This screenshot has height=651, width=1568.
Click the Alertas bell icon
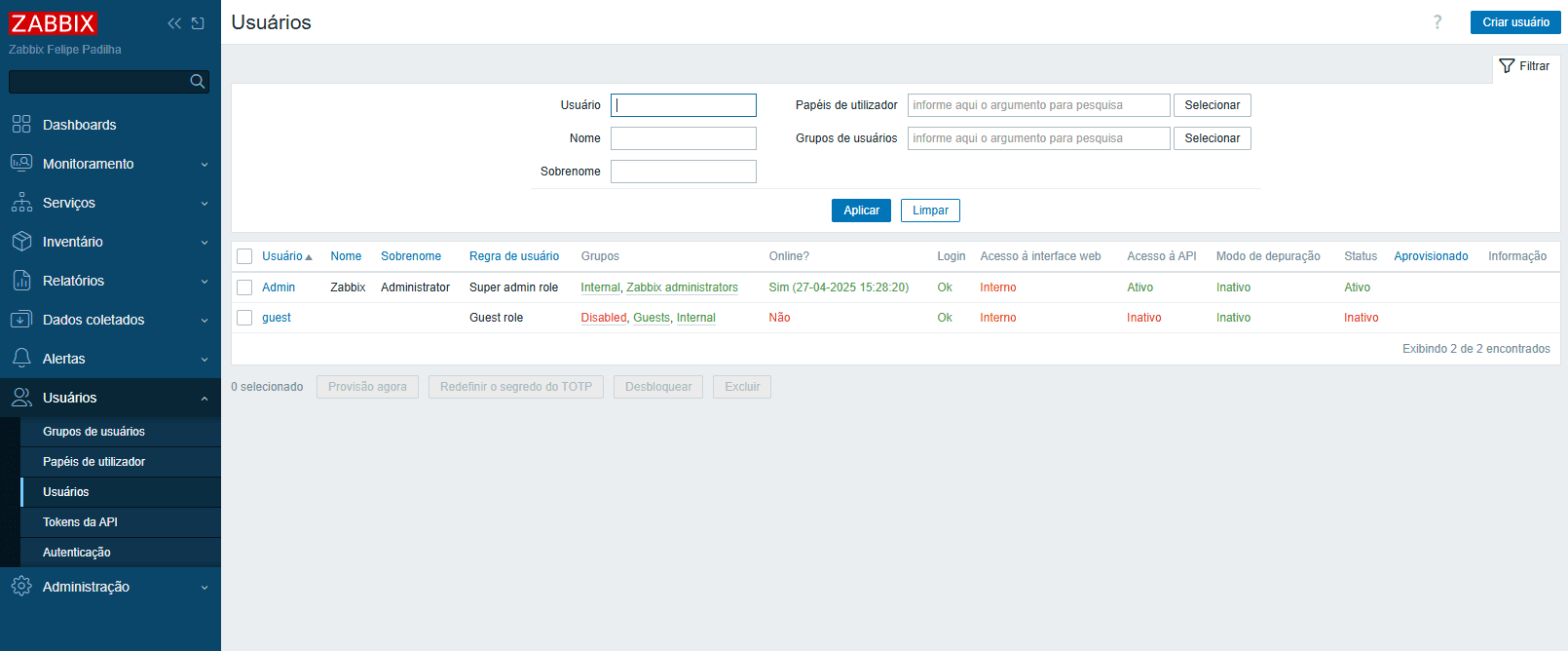click(x=21, y=359)
